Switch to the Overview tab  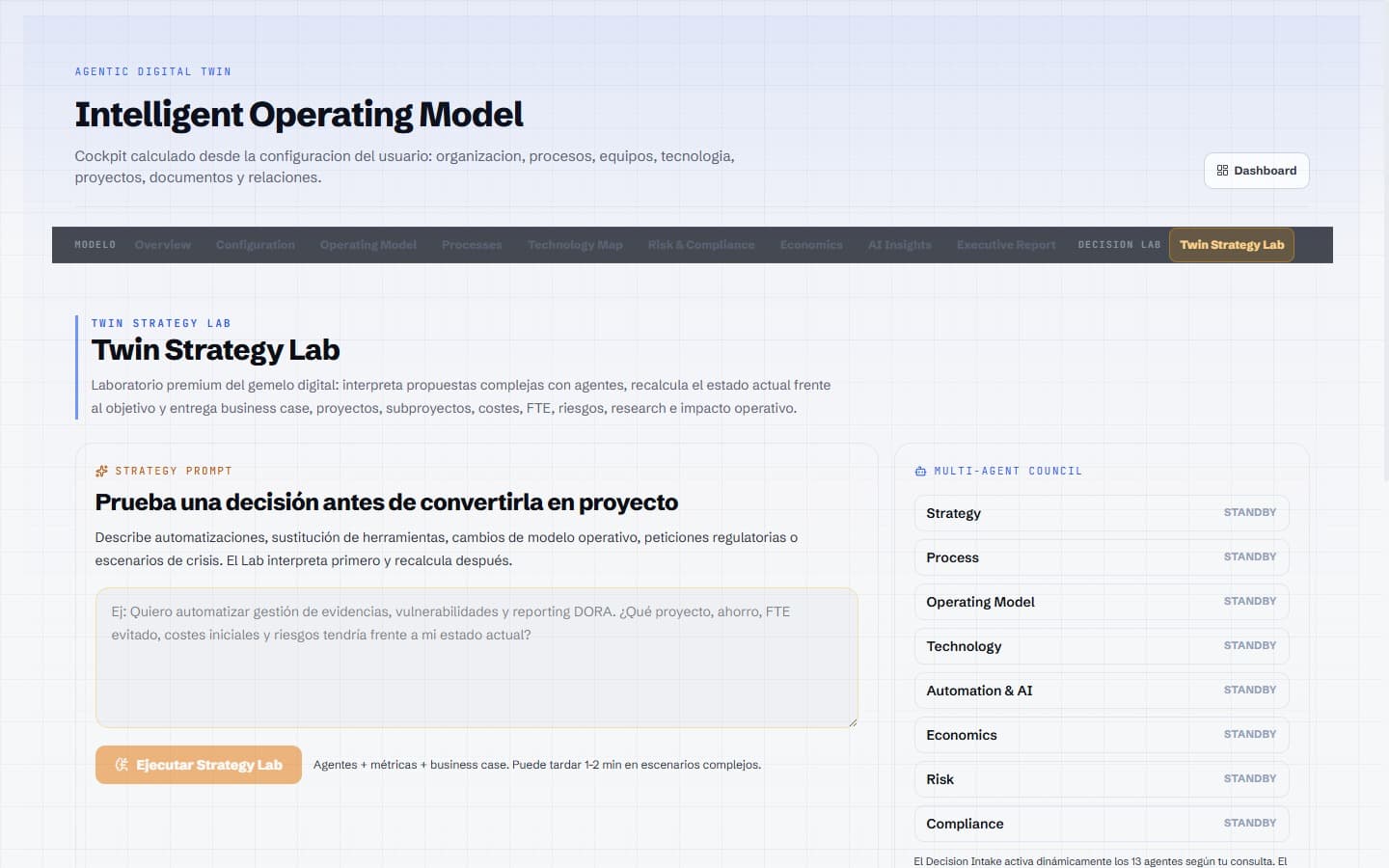[163, 245]
